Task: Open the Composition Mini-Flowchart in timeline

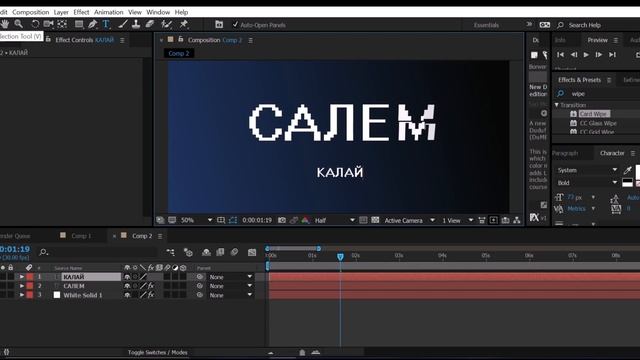Action: click(171, 252)
